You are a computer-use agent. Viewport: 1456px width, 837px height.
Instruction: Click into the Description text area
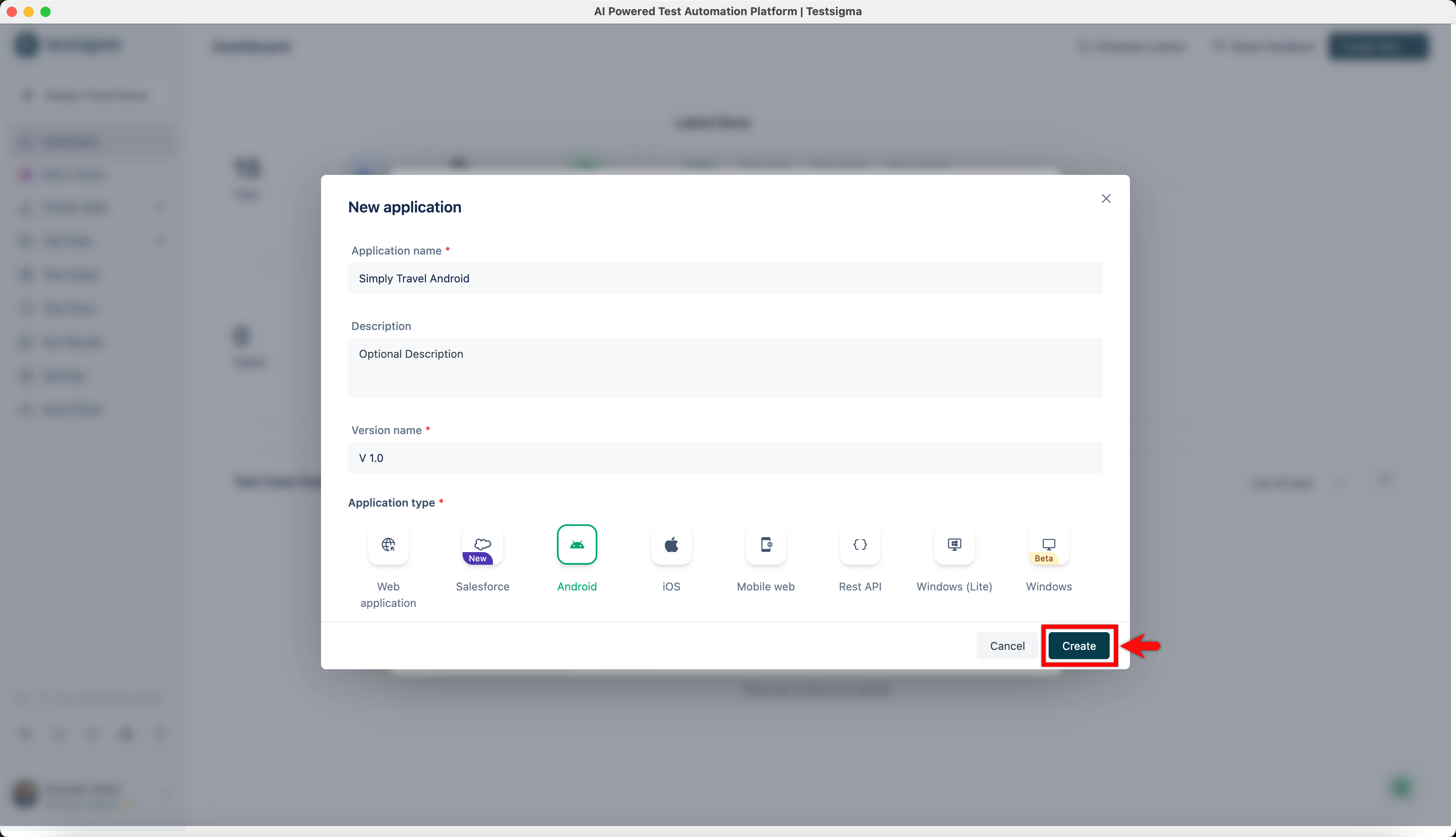click(725, 368)
